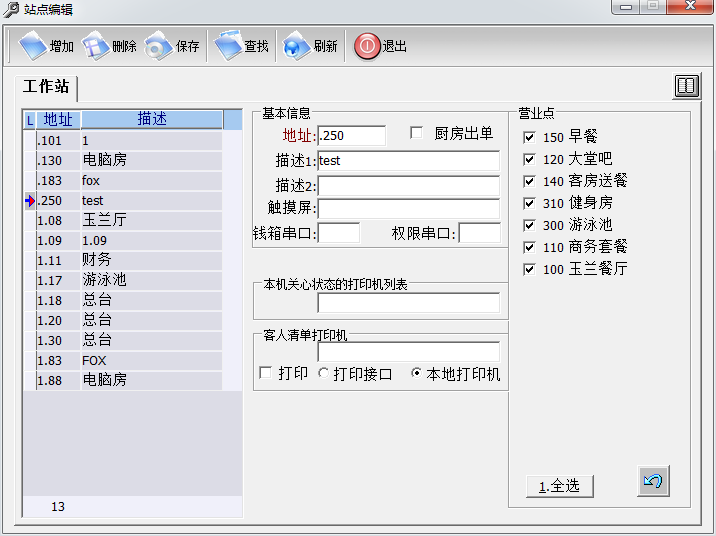Click the 权限串口 input field
The height and width of the screenshot is (536, 716).
click(479, 233)
